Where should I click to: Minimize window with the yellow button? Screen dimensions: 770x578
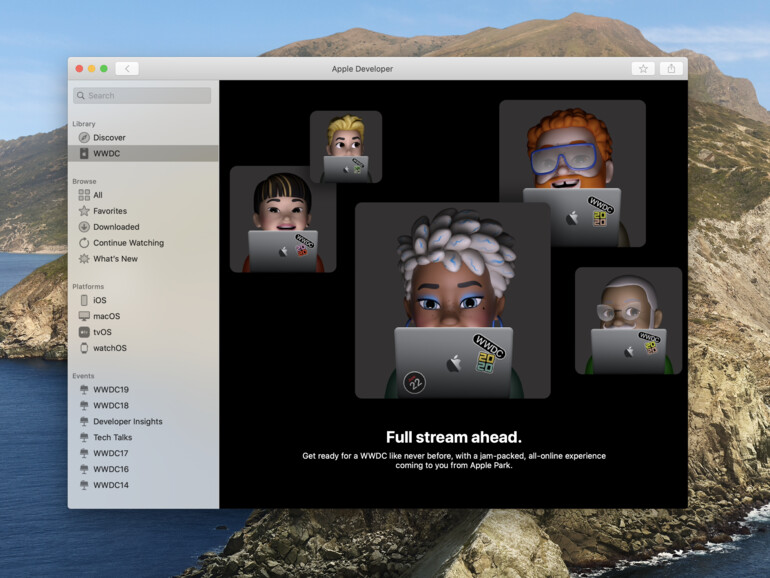click(91, 69)
